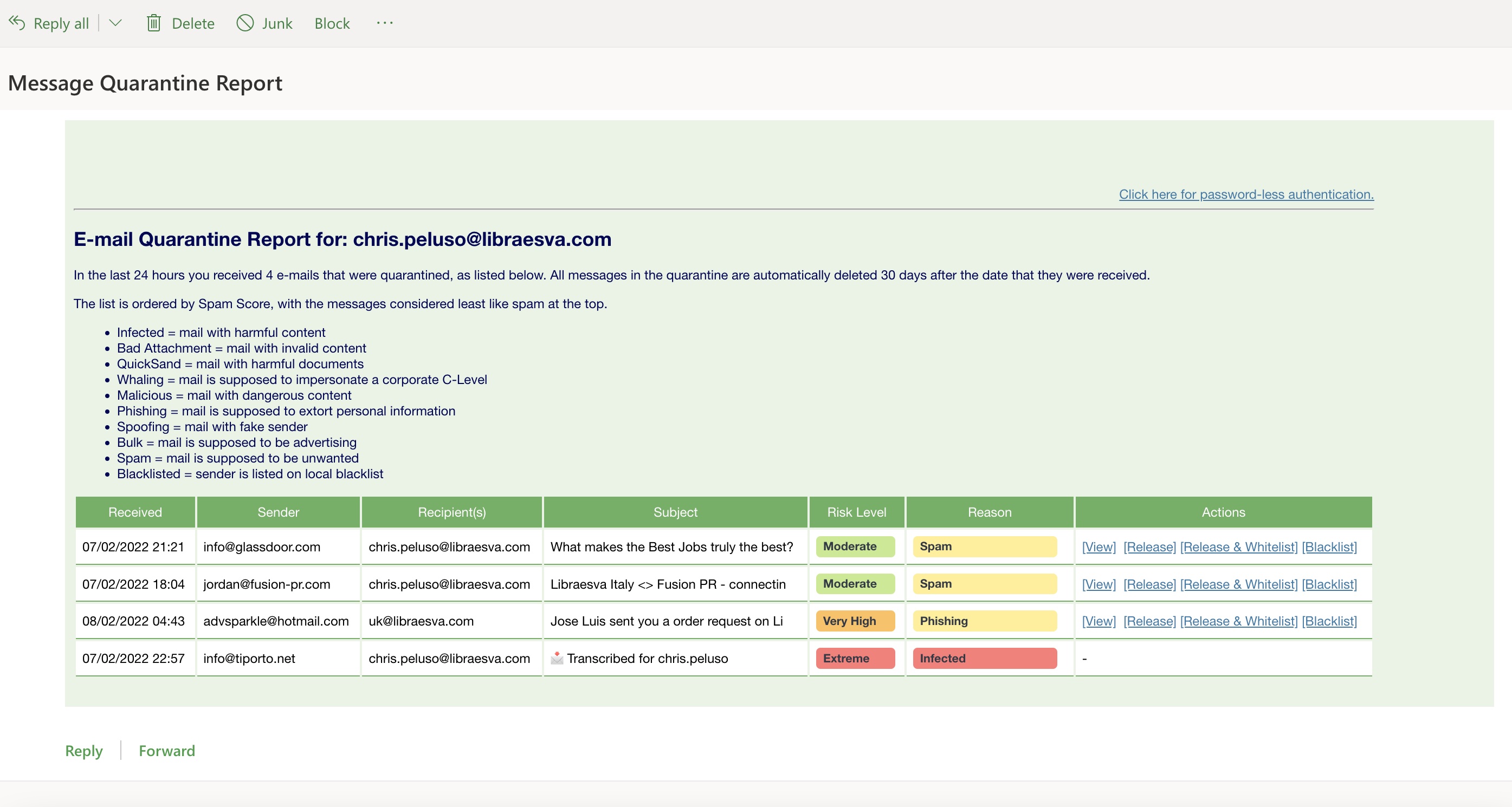Click the Spam reason badge for glassdoor.com
The width and height of the screenshot is (1512, 807).
984,546
